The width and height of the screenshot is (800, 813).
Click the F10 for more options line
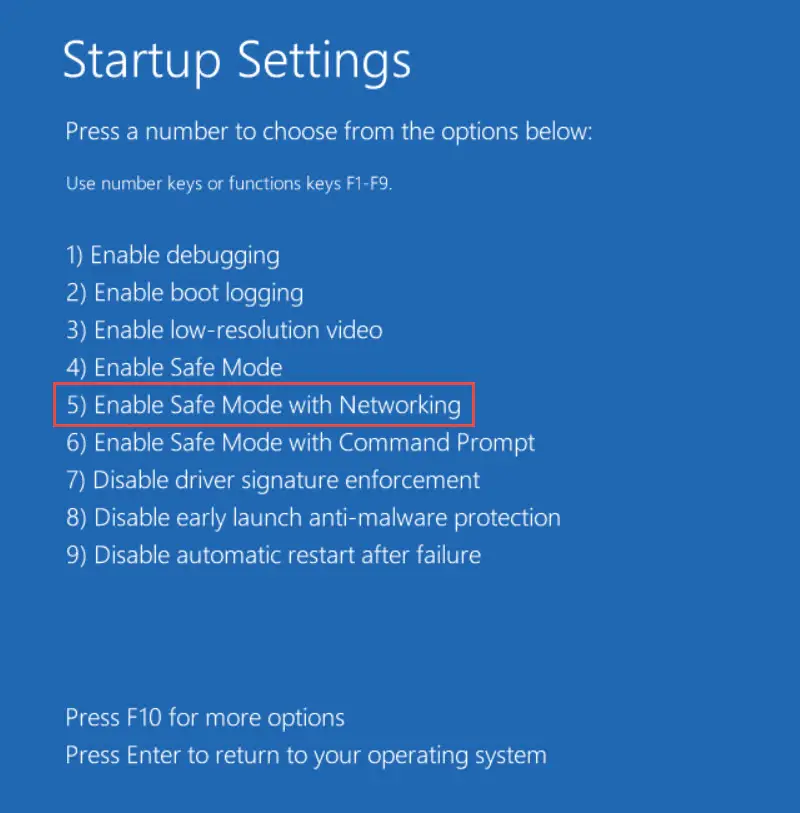pyautogui.click(x=205, y=719)
